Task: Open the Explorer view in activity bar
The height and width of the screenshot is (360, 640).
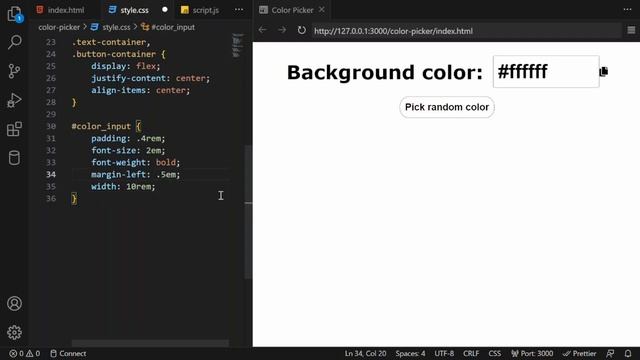Action: [x=14, y=14]
